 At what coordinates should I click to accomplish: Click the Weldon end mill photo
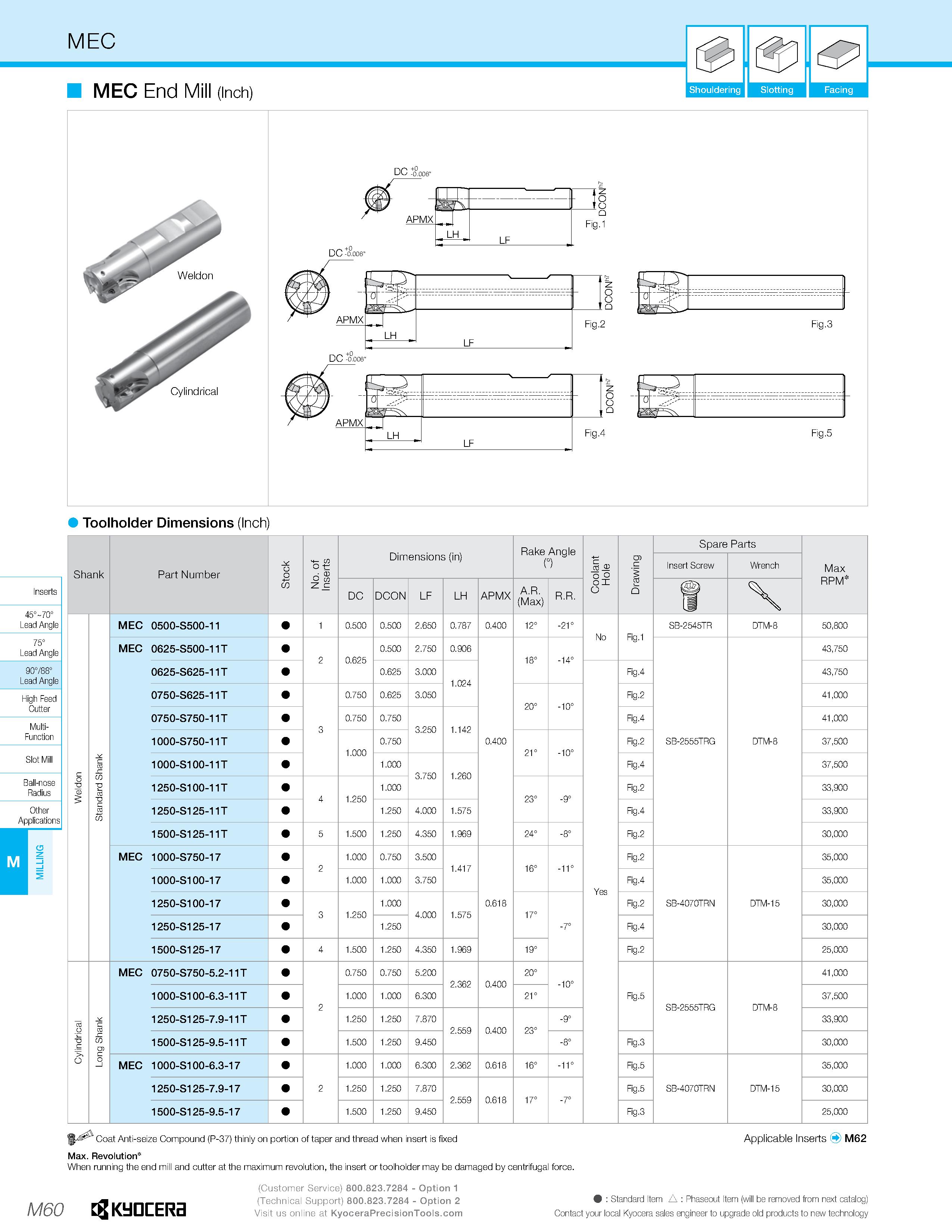[x=152, y=251]
